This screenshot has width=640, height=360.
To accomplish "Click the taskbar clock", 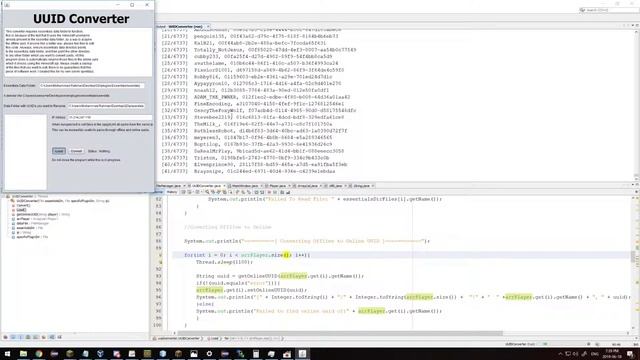I will (612, 354).
